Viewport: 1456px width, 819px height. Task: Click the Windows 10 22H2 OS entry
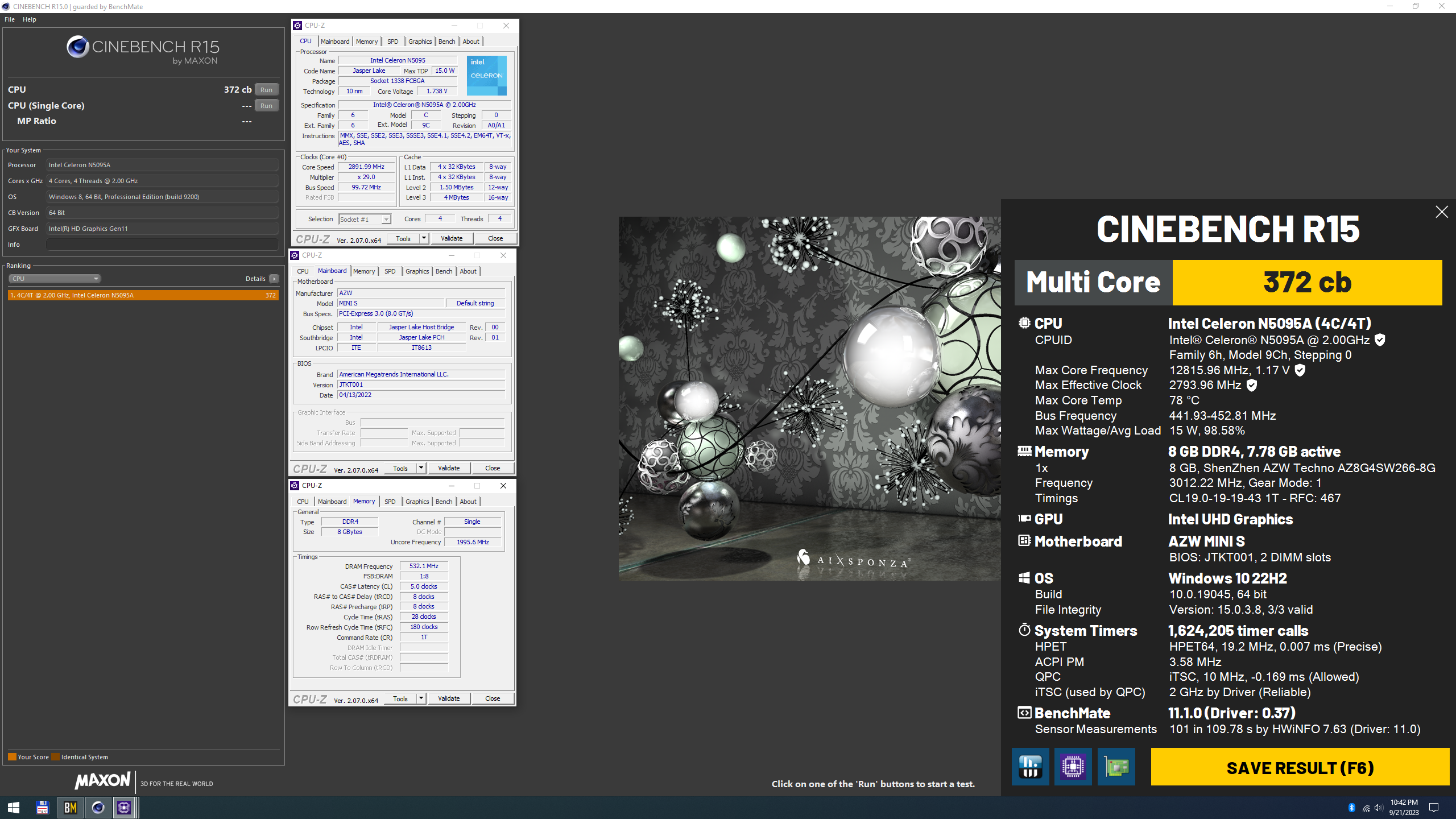coord(1227,578)
